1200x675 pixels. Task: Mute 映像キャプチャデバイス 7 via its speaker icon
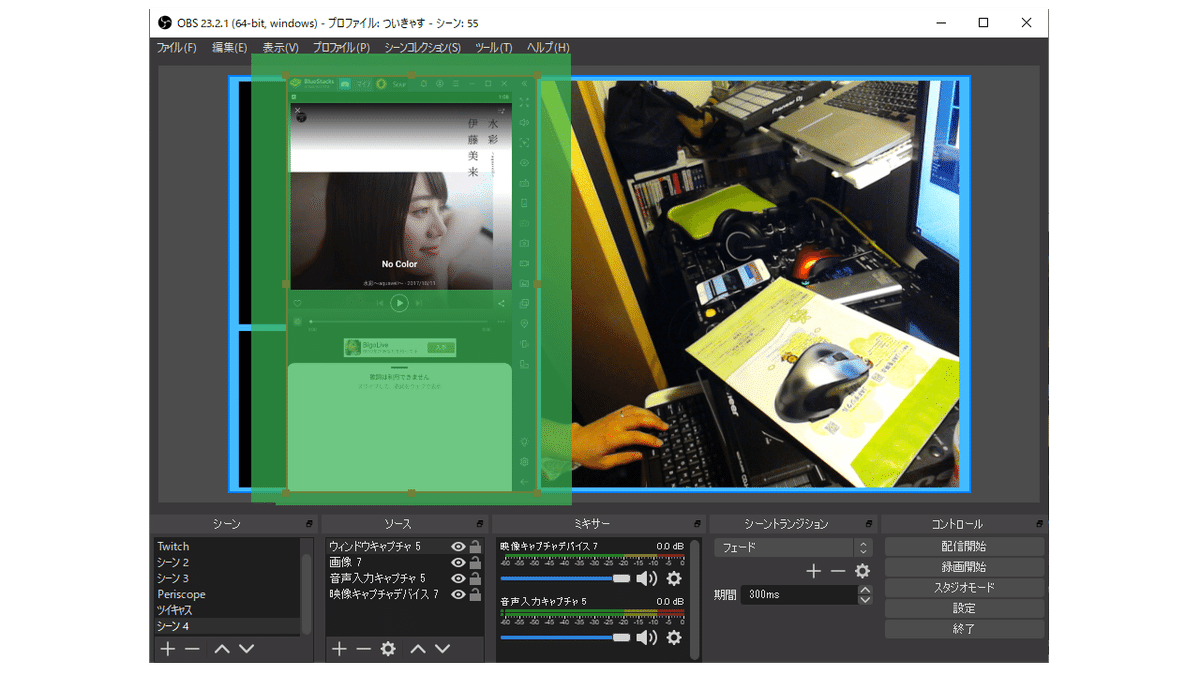click(647, 578)
